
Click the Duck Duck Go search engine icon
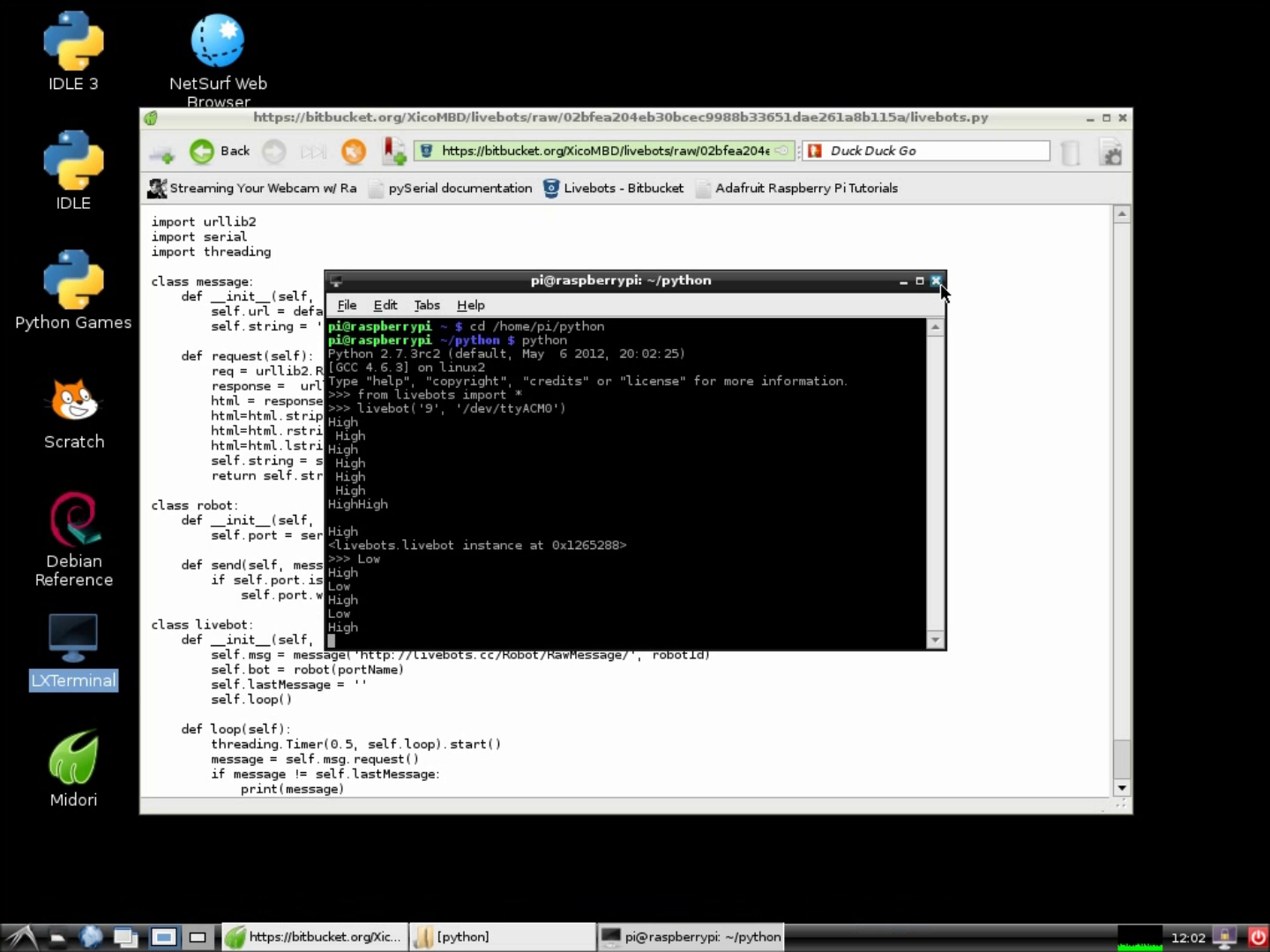pyautogui.click(x=815, y=151)
